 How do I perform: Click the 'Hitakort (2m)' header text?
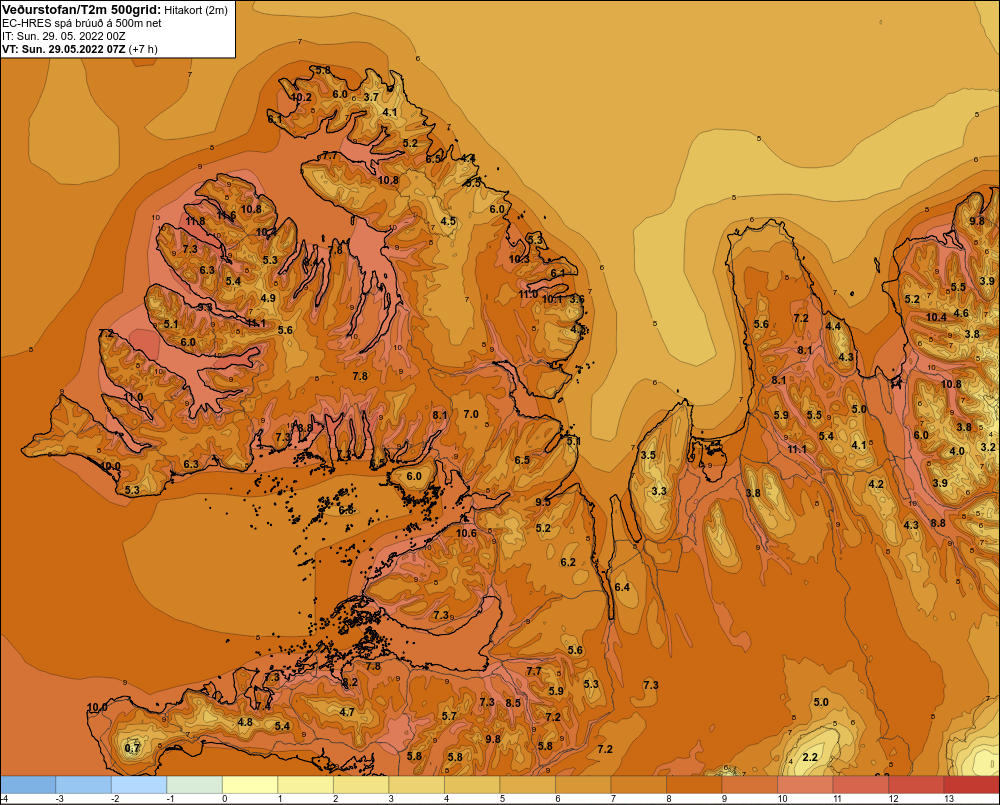196,10
